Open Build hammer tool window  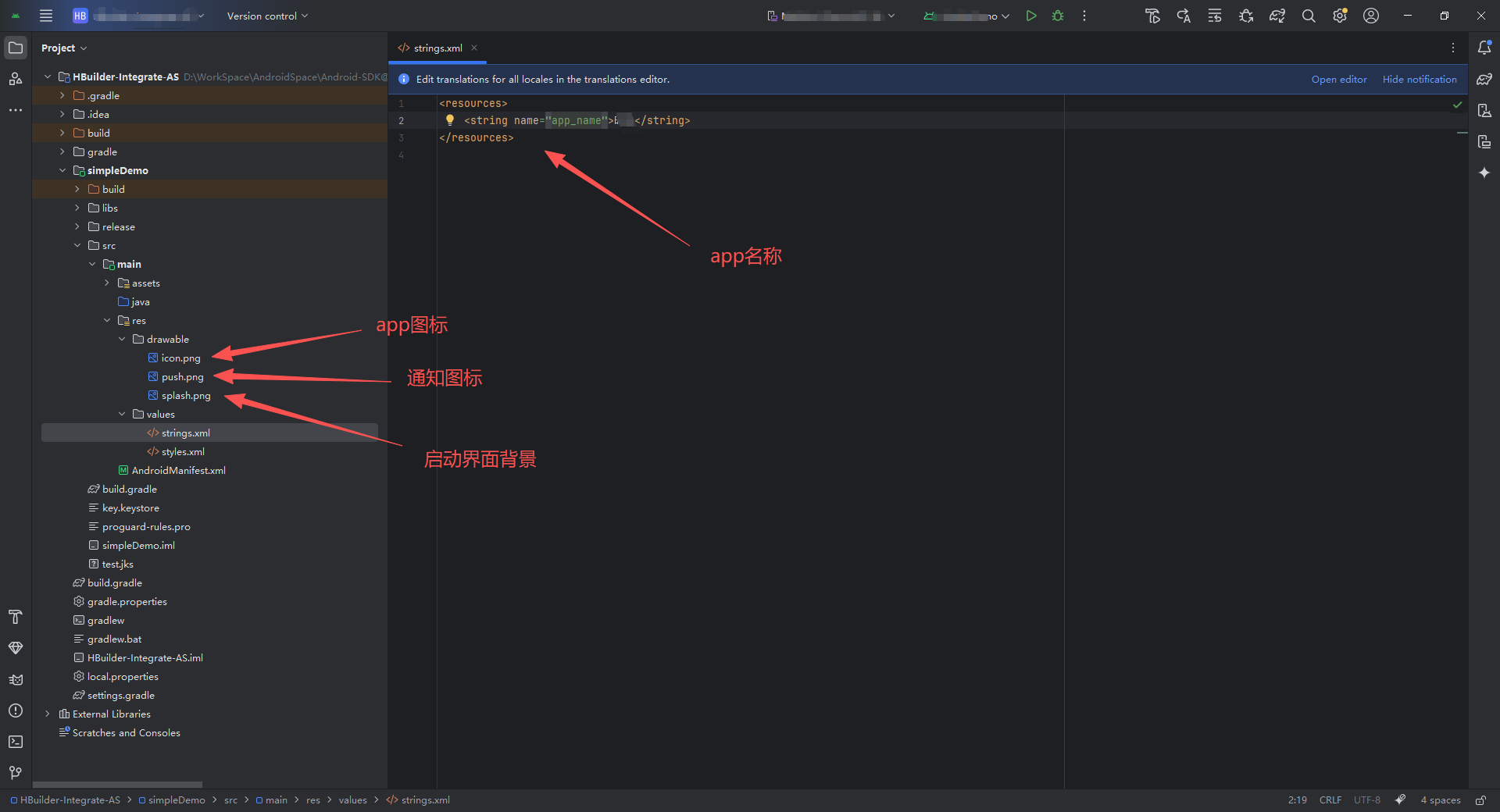tap(16, 617)
